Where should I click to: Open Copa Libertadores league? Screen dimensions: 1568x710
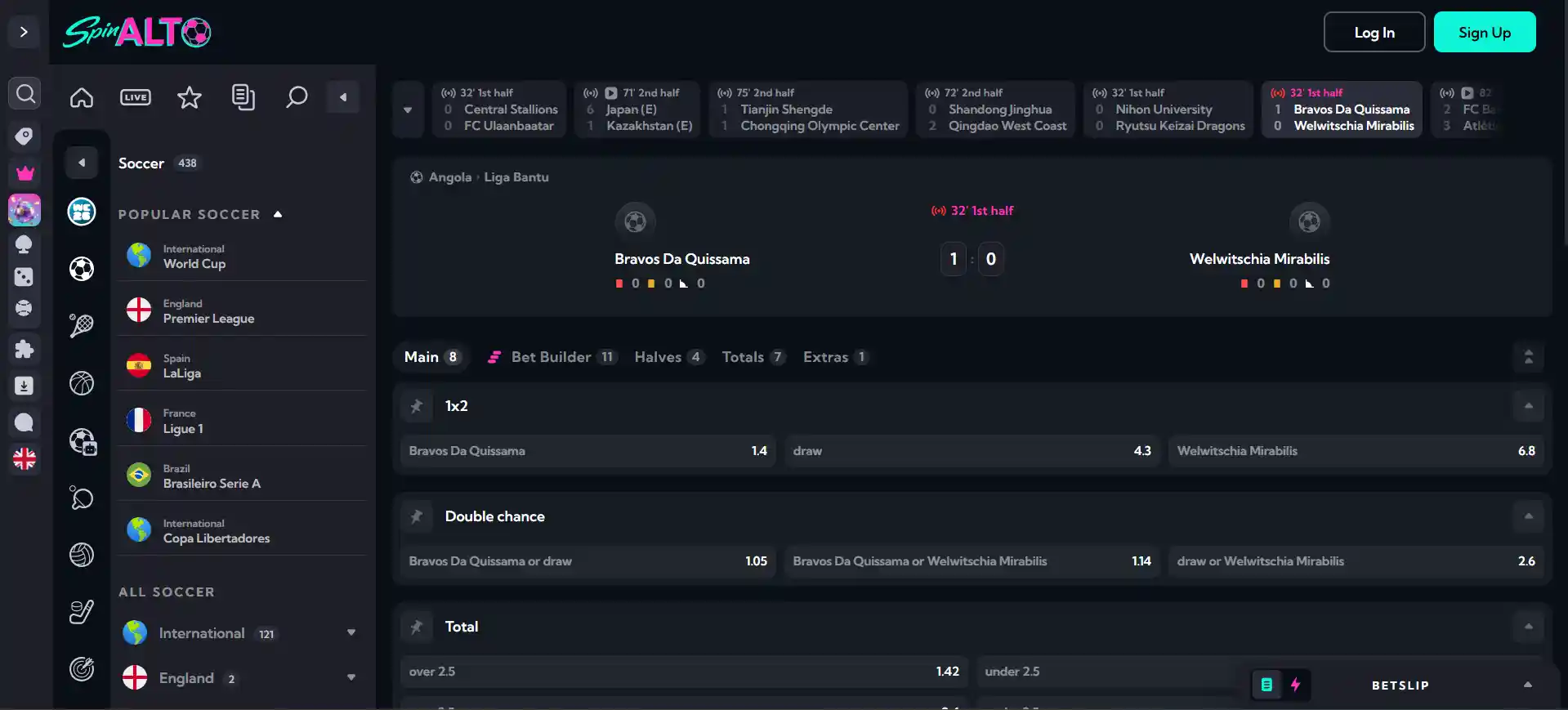click(242, 530)
